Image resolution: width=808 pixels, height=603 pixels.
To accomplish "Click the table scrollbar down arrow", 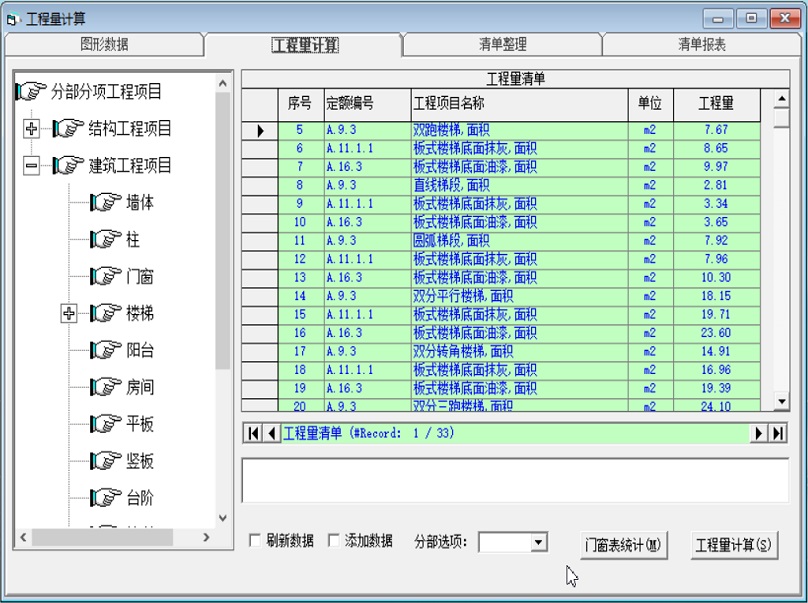I will click(782, 401).
